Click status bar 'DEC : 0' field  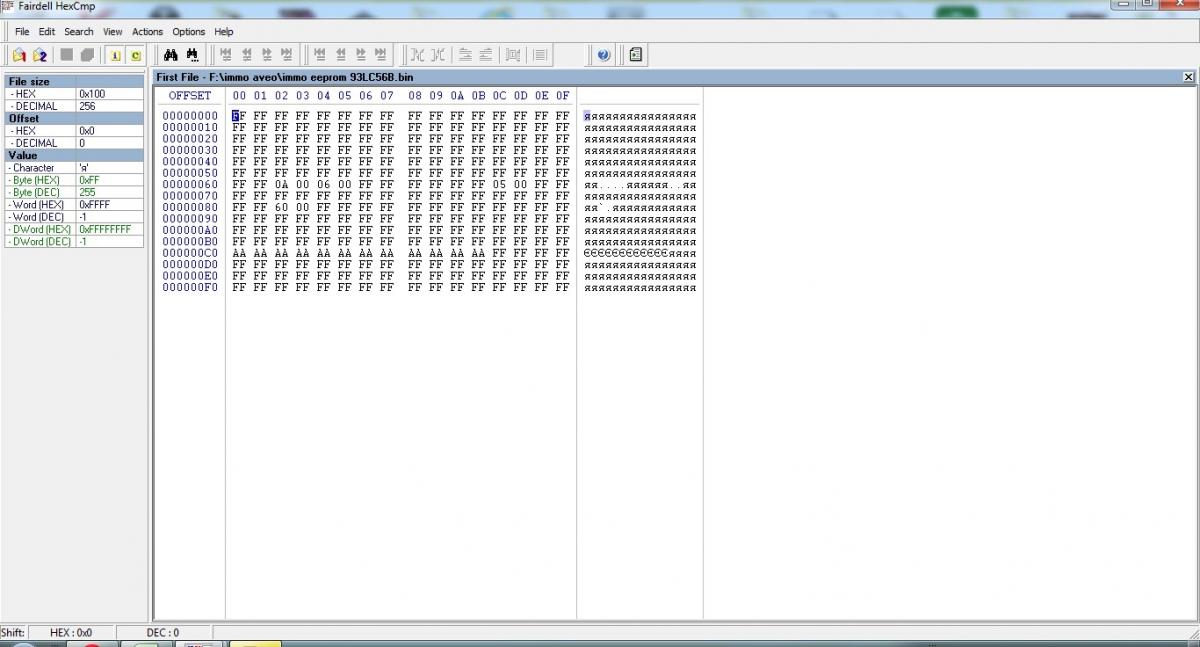163,632
